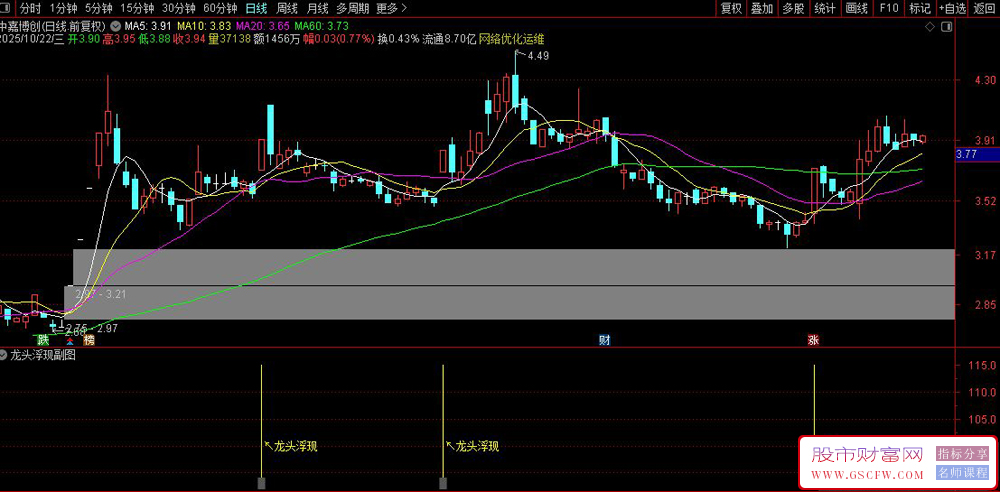Open F10 company information

(x=888, y=8)
